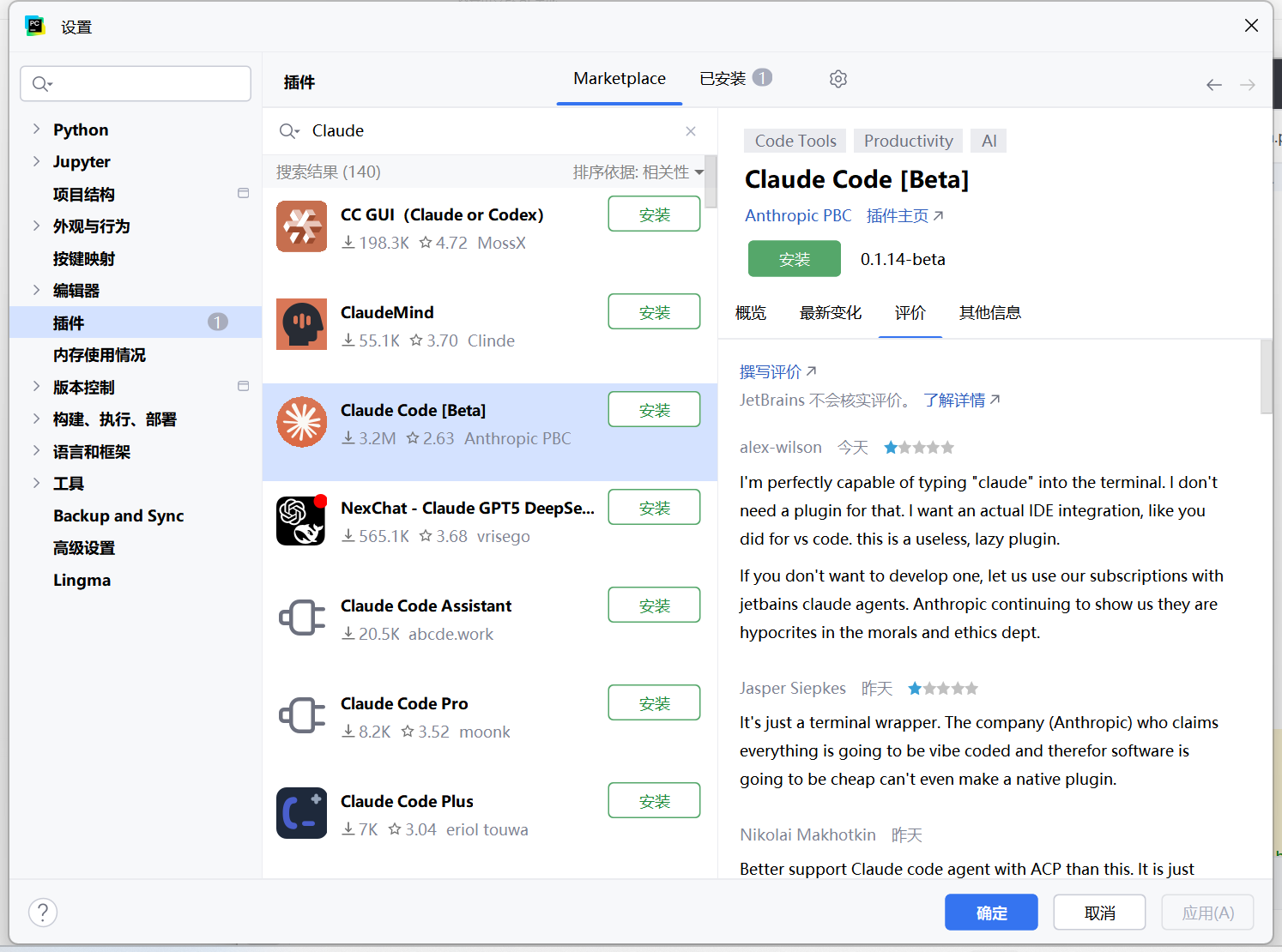
Task: Open the 撰写评价 link
Action: tap(778, 371)
